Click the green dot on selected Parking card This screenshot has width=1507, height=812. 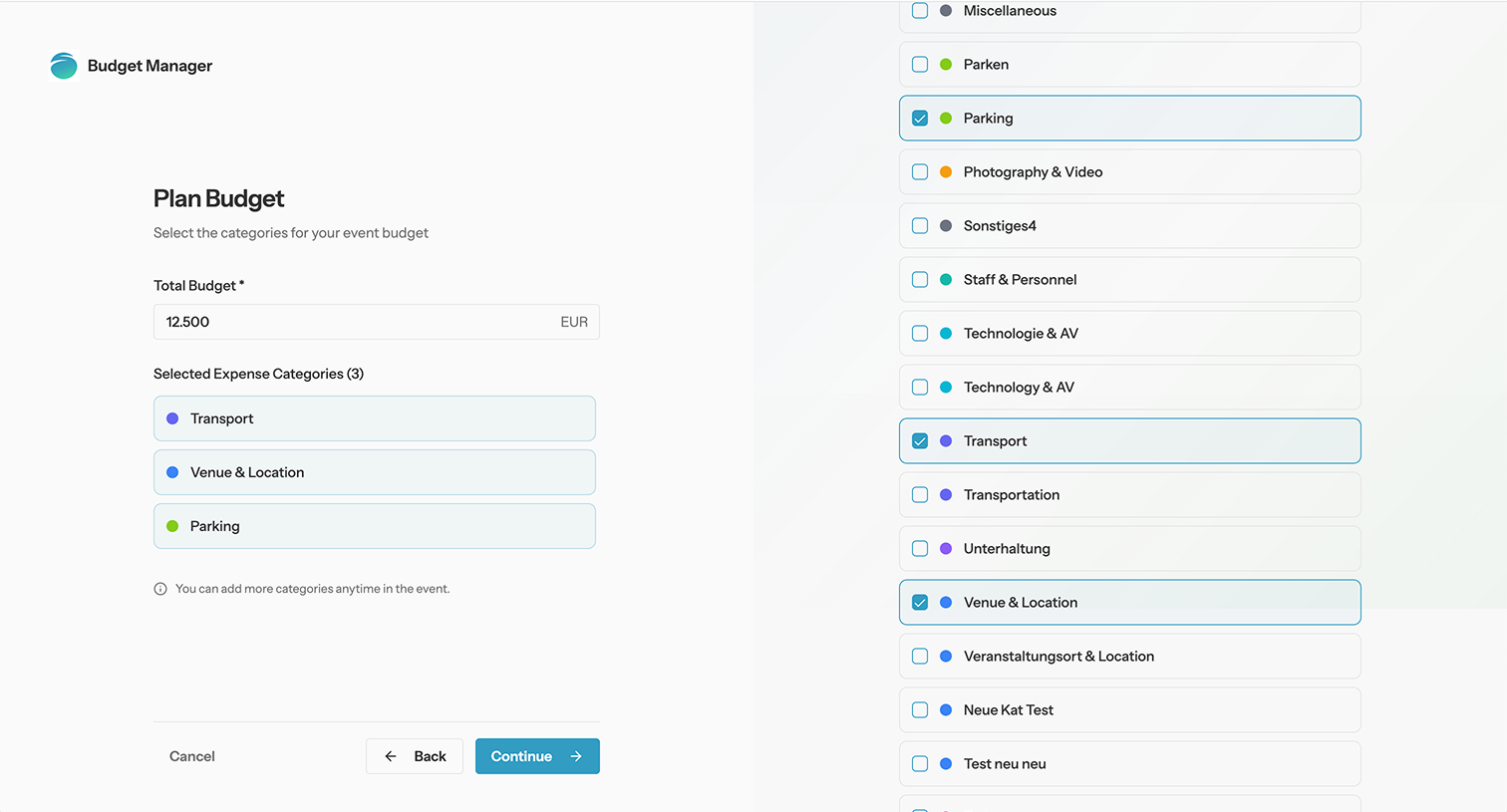click(172, 526)
